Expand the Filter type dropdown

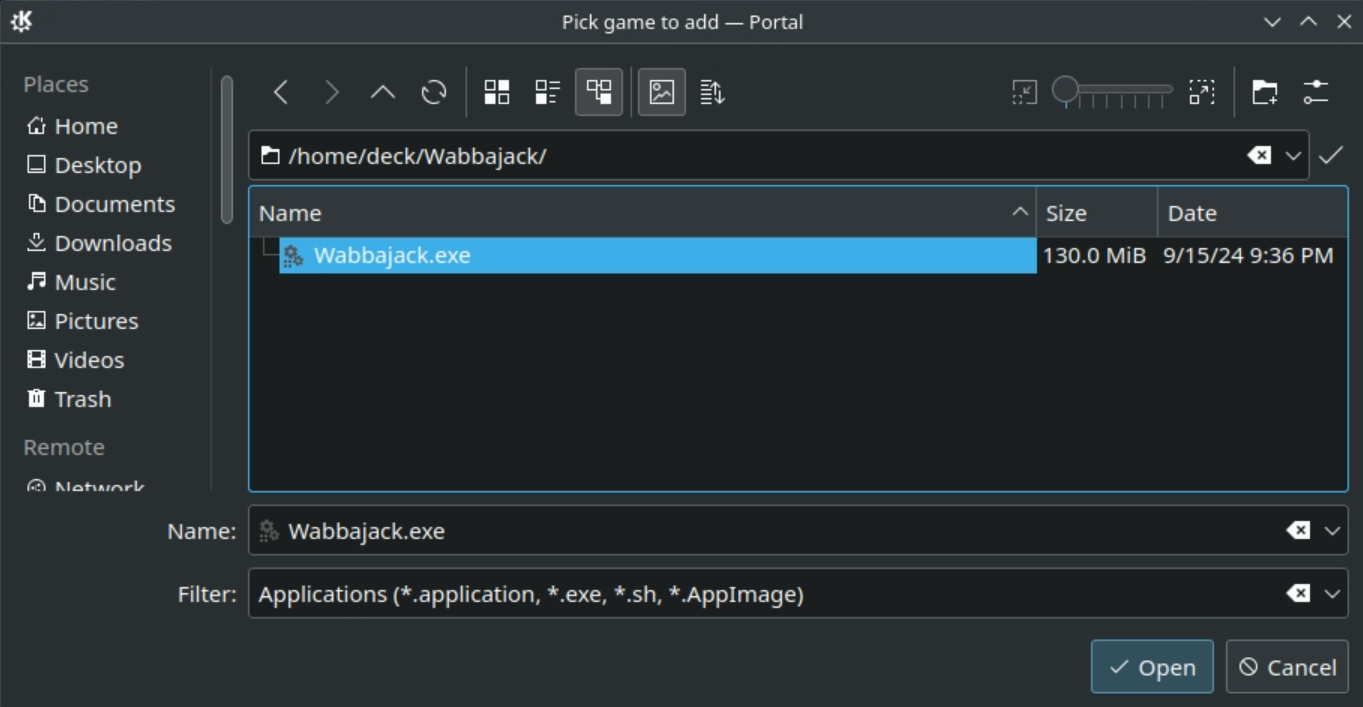pos(1332,594)
